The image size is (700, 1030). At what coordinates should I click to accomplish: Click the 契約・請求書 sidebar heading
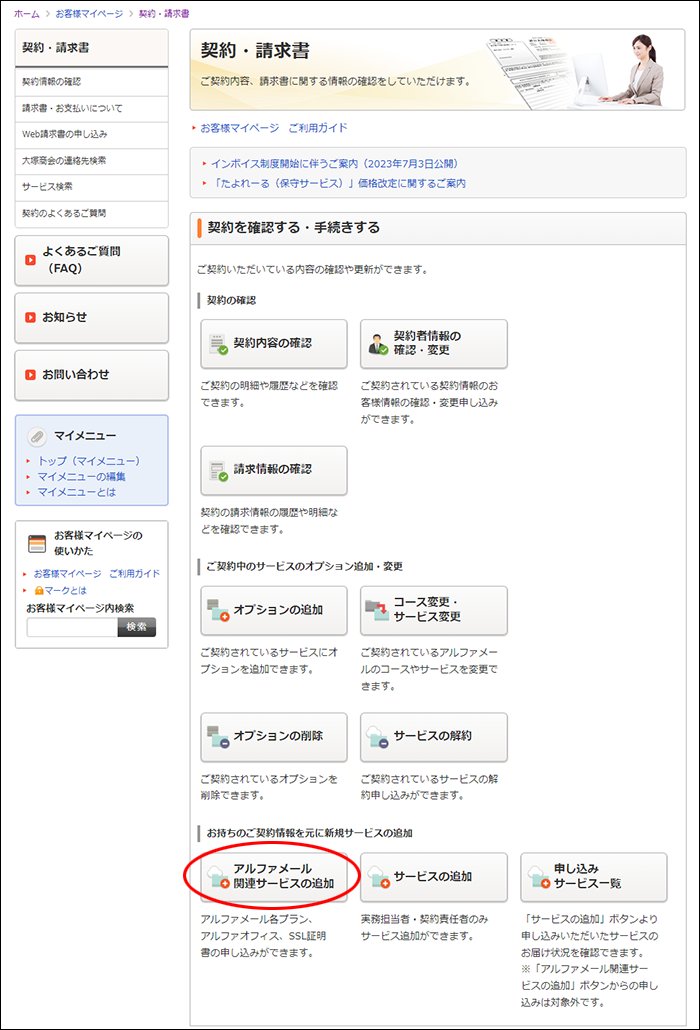pyautogui.click(x=91, y=48)
